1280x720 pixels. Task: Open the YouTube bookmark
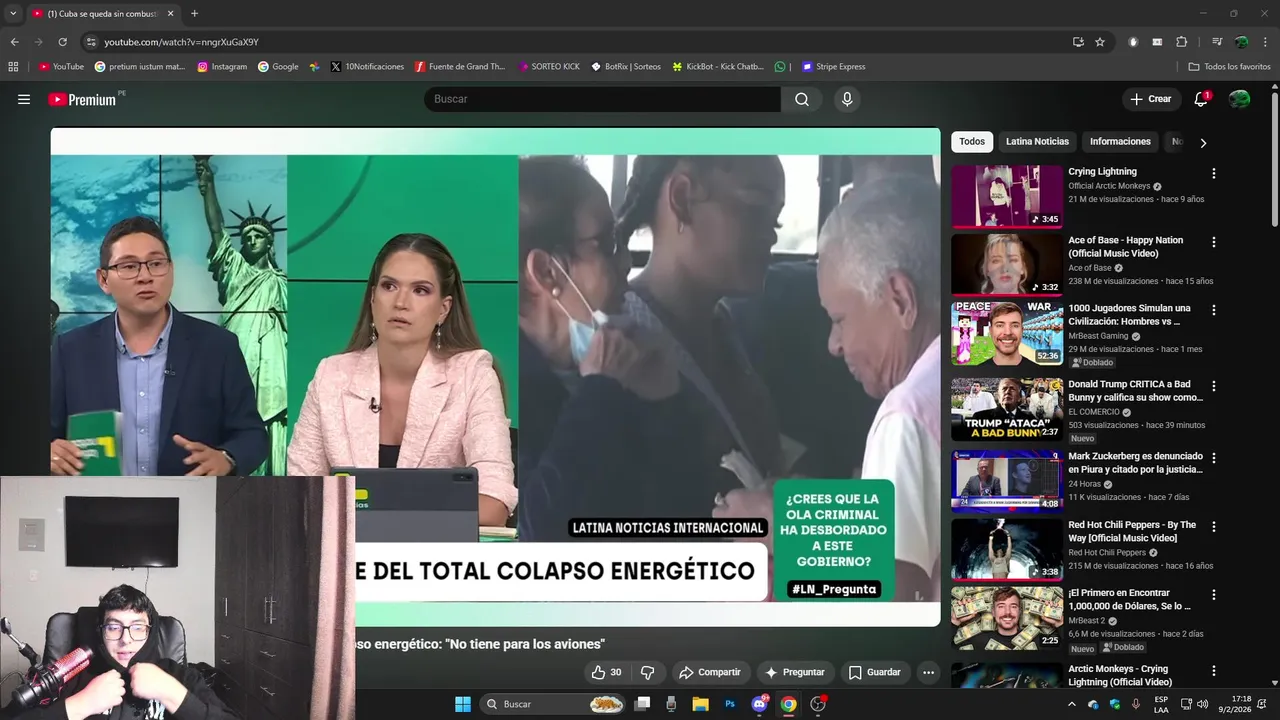tap(61, 67)
